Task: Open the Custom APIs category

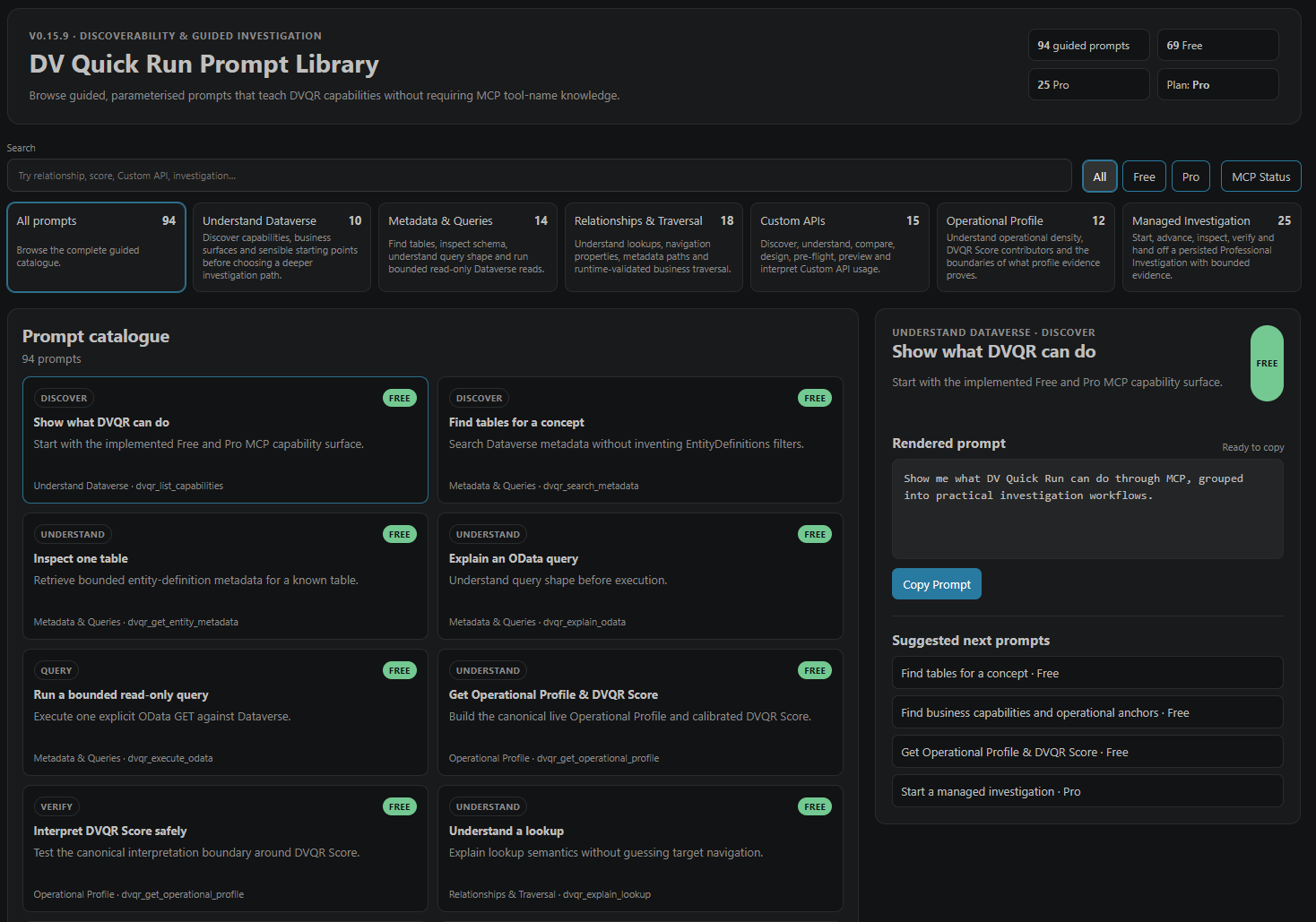Action: click(839, 247)
